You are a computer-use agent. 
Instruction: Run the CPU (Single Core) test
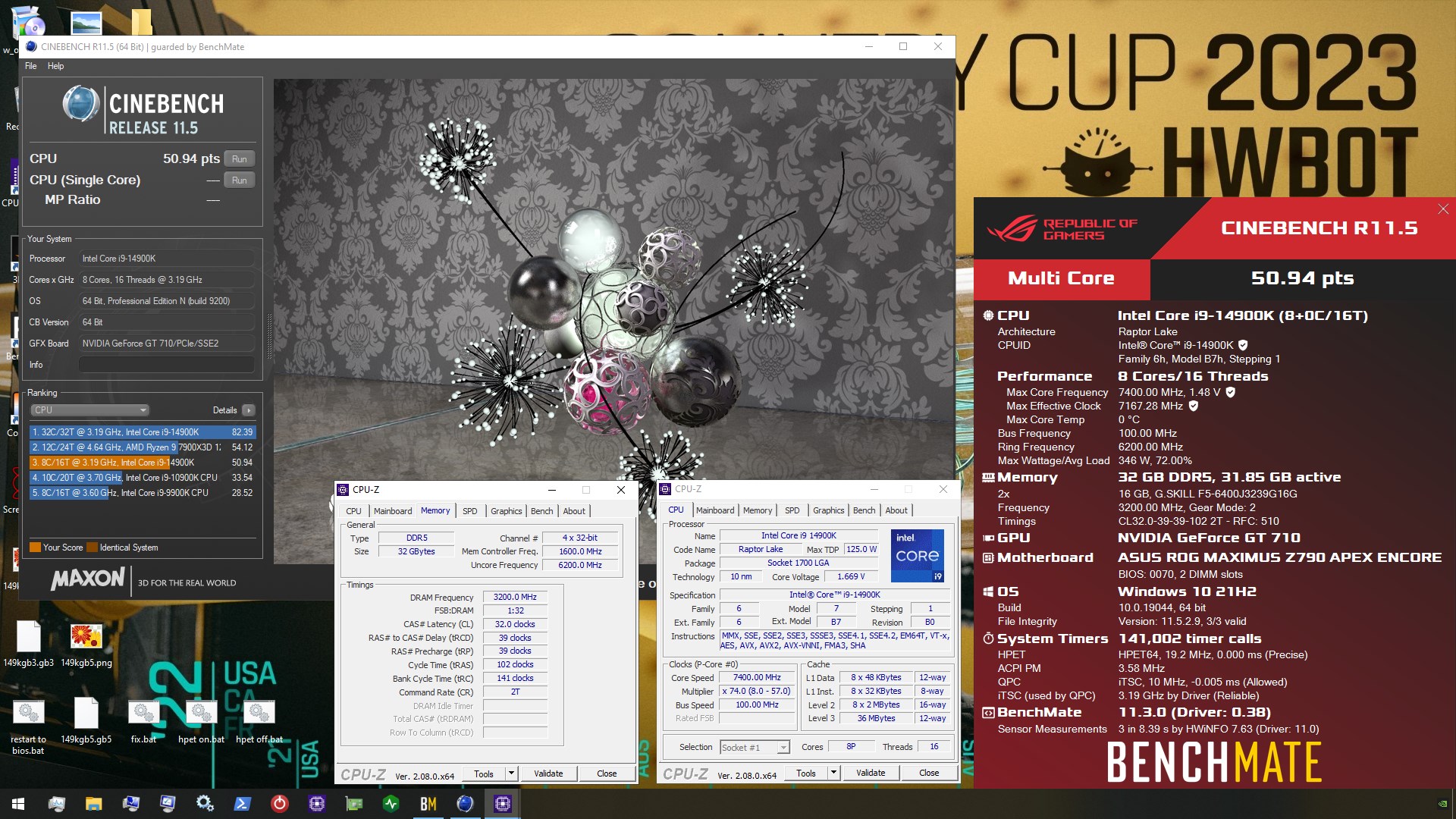[239, 180]
